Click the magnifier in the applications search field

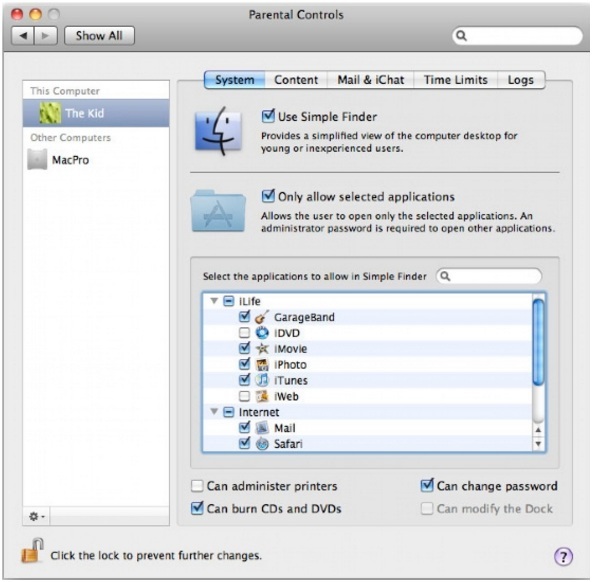[x=446, y=276]
